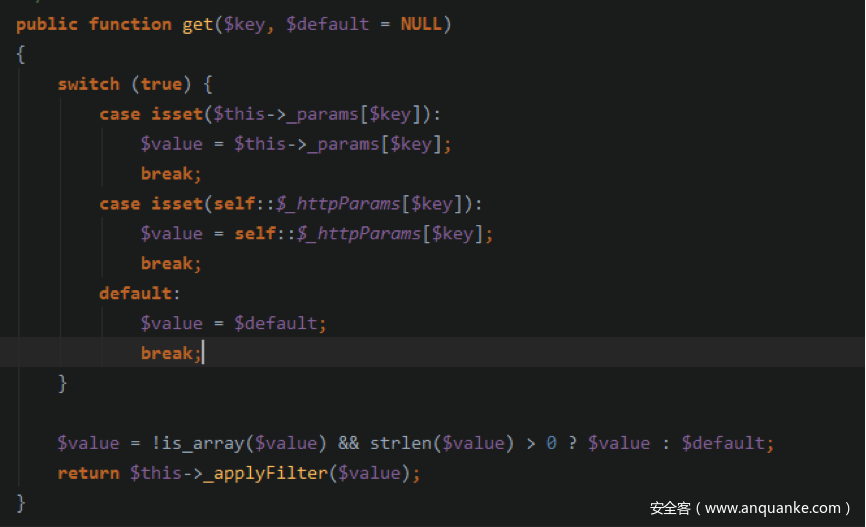This screenshot has height=527, width=866.
Task: Click '$value = $default;' assignment line
Action: [233, 323]
